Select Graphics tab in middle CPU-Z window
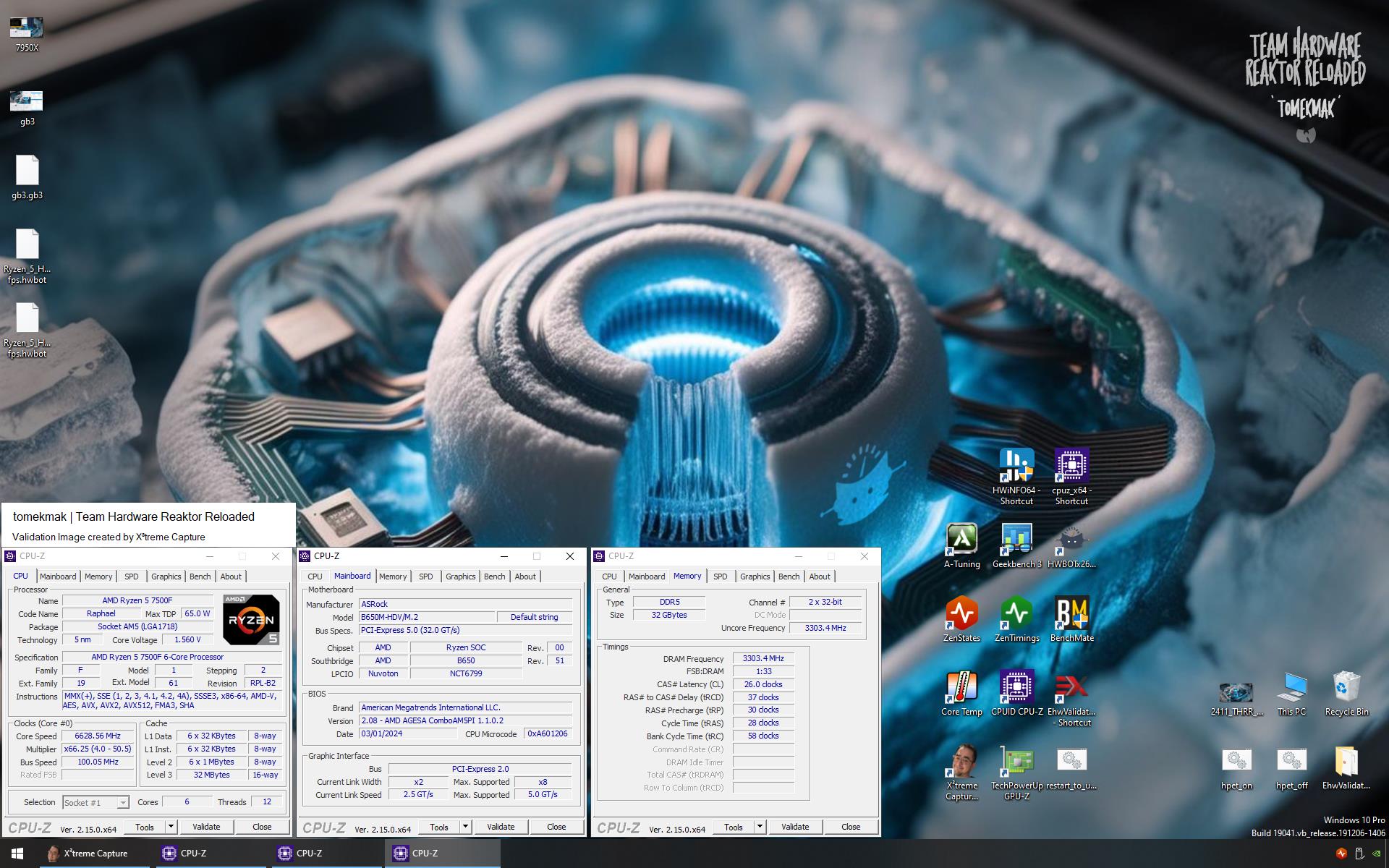1389x868 pixels. [x=461, y=576]
